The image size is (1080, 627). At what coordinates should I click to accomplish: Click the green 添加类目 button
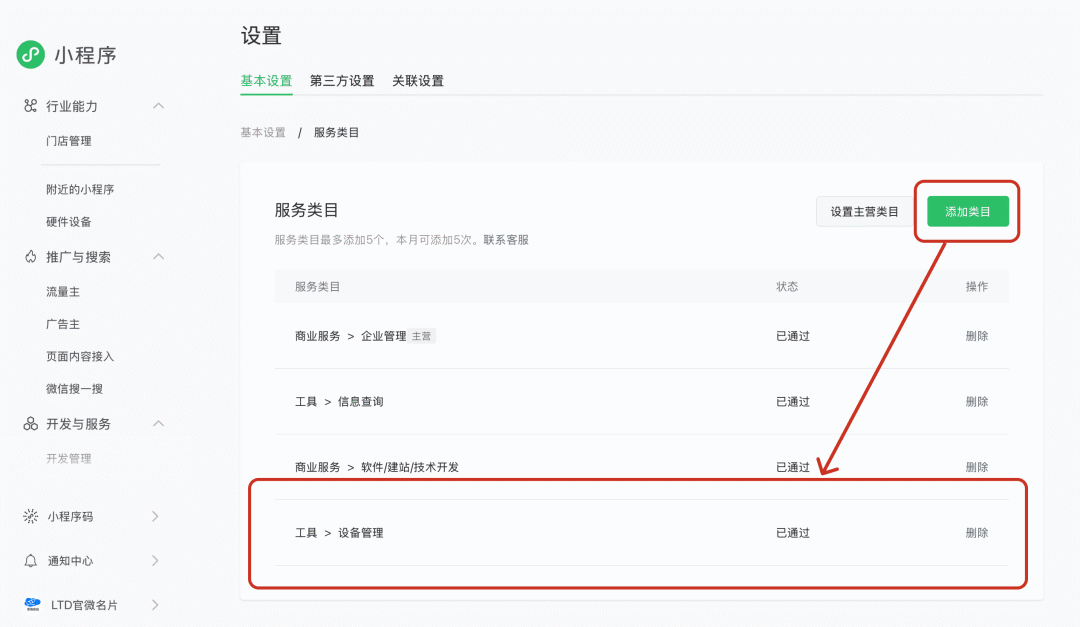pos(968,211)
